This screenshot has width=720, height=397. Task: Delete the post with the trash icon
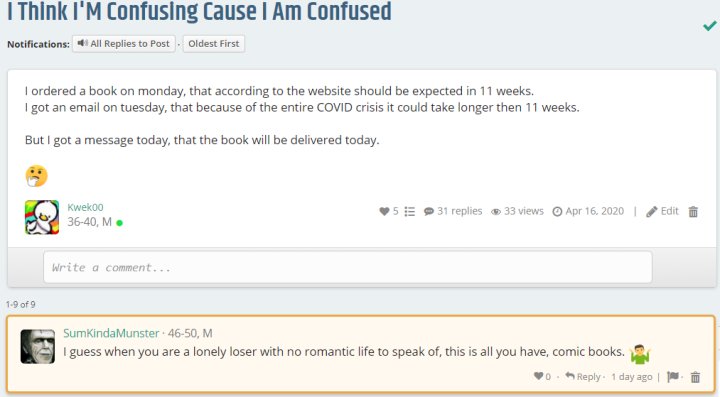pyautogui.click(x=693, y=212)
